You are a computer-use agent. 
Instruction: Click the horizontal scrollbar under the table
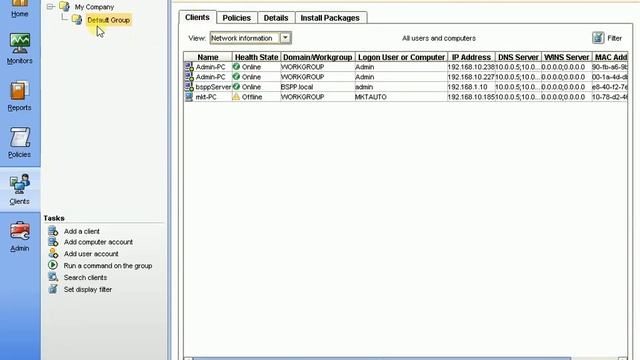tap(382, 358)
